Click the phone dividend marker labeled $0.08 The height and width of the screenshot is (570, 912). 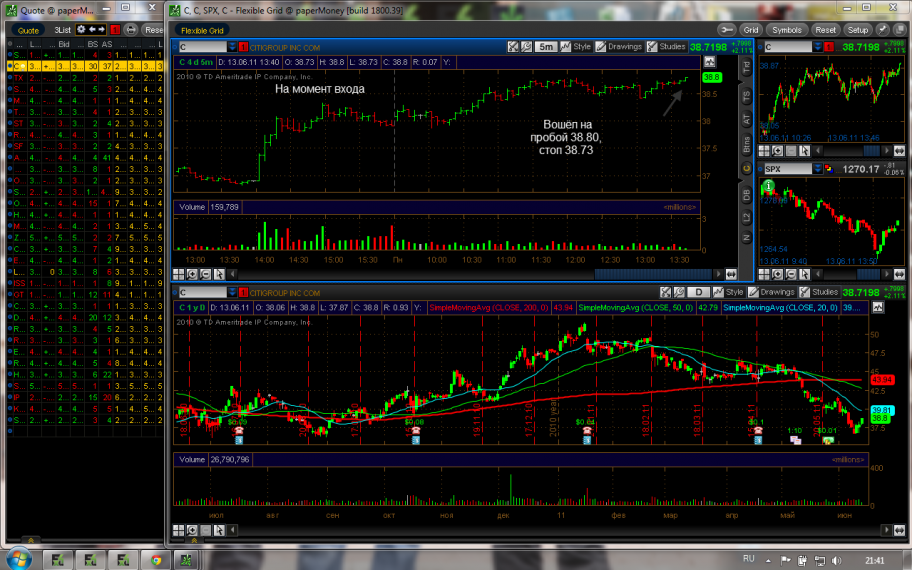coord(414,431)
